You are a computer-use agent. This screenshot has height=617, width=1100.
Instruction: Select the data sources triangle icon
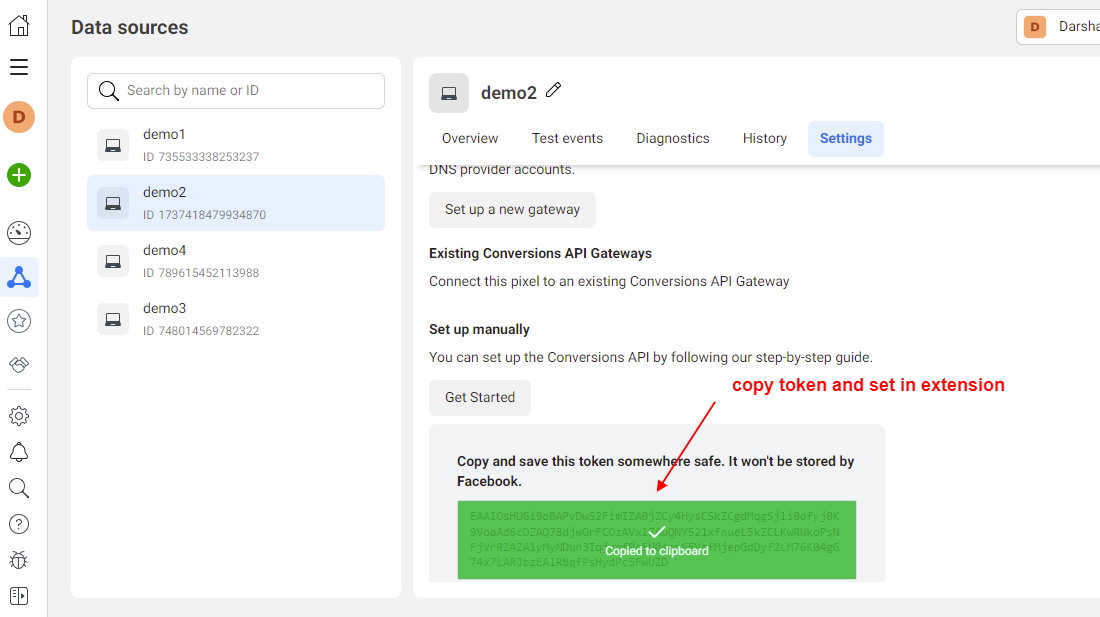(19, 277)
